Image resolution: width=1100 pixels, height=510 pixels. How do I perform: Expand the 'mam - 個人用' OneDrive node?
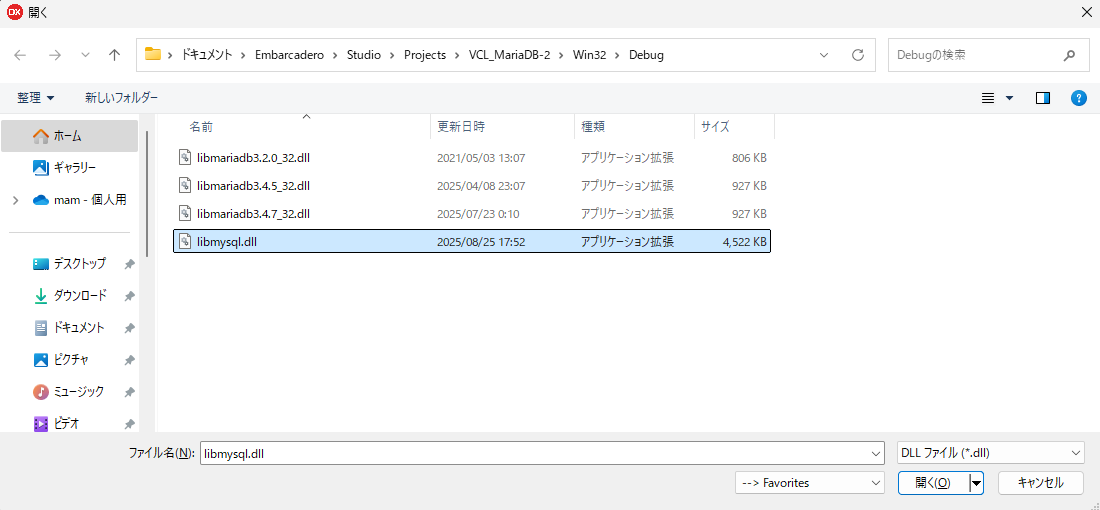point(15,200)
